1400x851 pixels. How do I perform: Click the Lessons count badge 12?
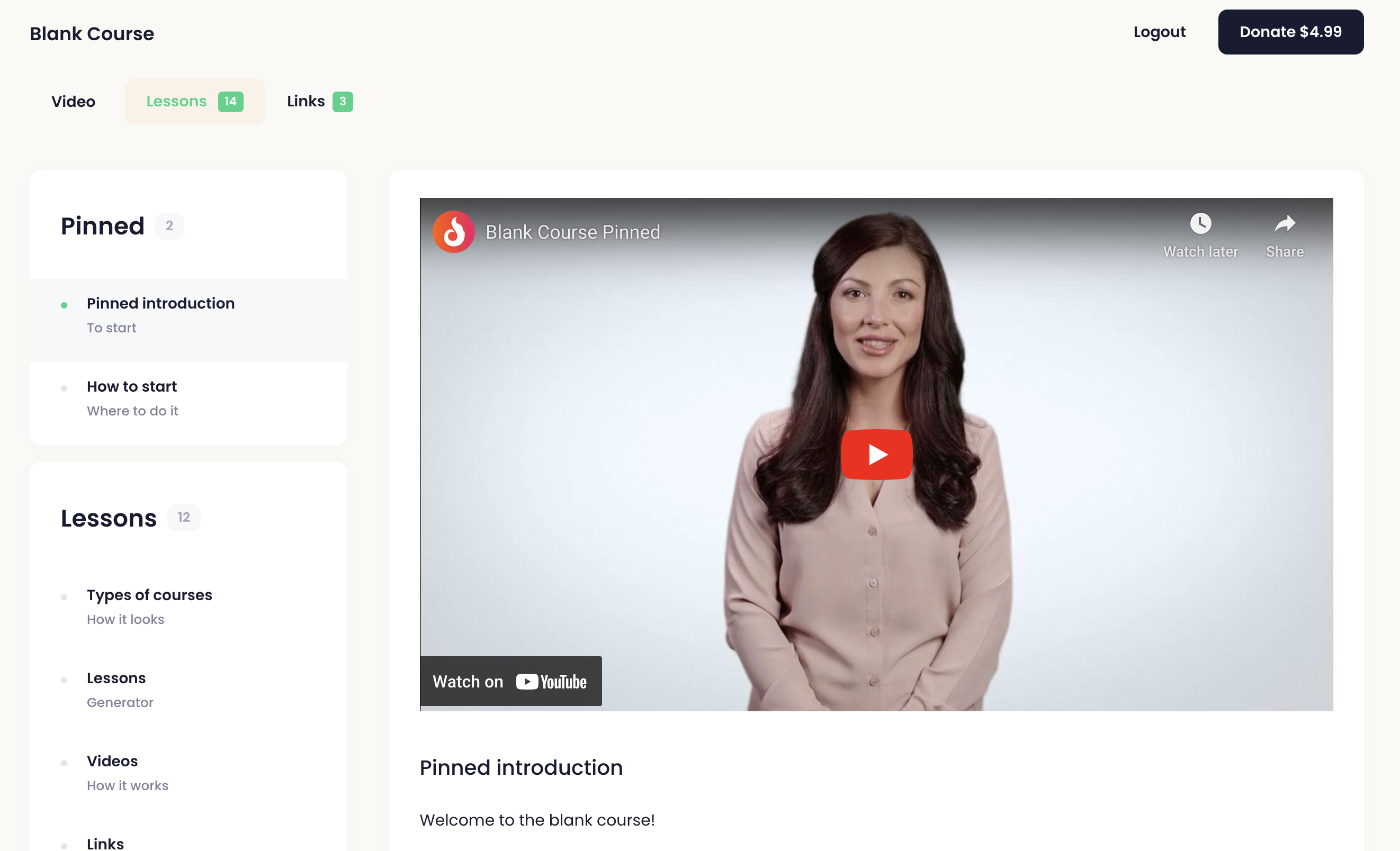(x=184, y=518)
